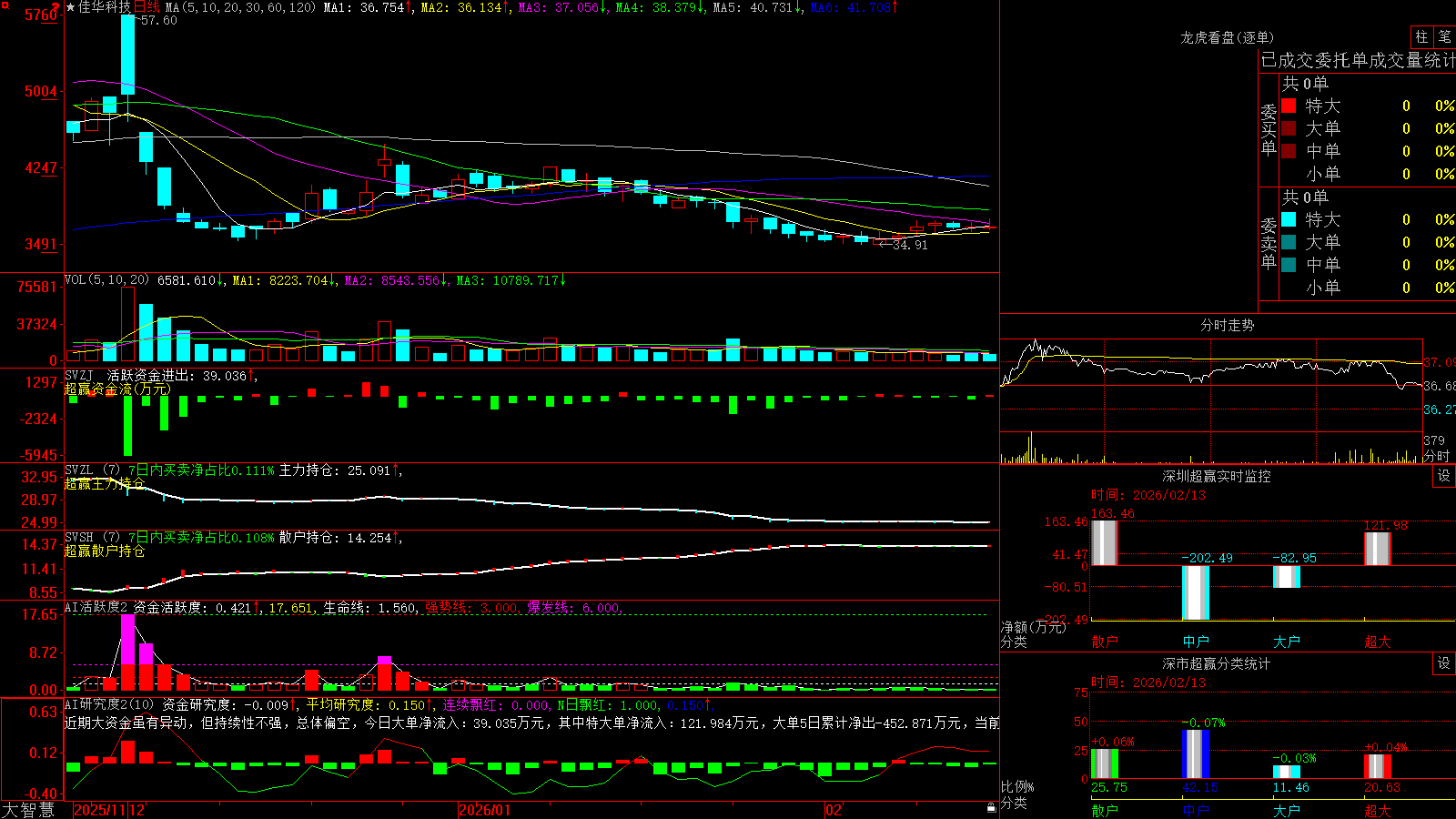Switch 龙虎看盘 to 柱 bar view
The height and width of the screenshot is (819, 1456).
[x=1421, y=36]
